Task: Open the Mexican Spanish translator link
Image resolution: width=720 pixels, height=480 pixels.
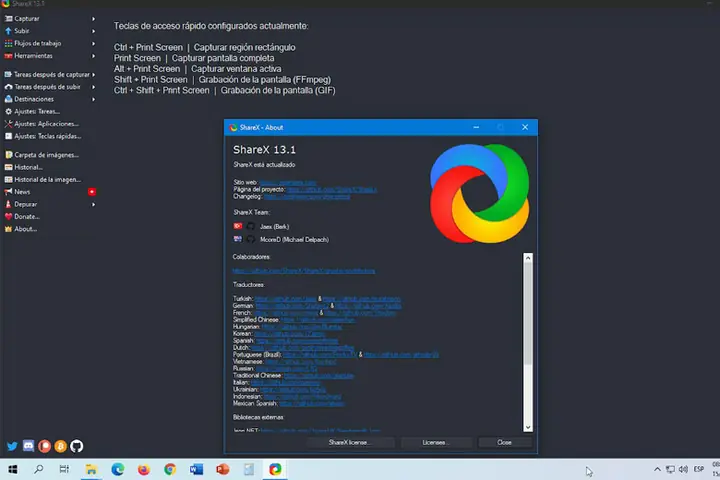Action: 312,404
